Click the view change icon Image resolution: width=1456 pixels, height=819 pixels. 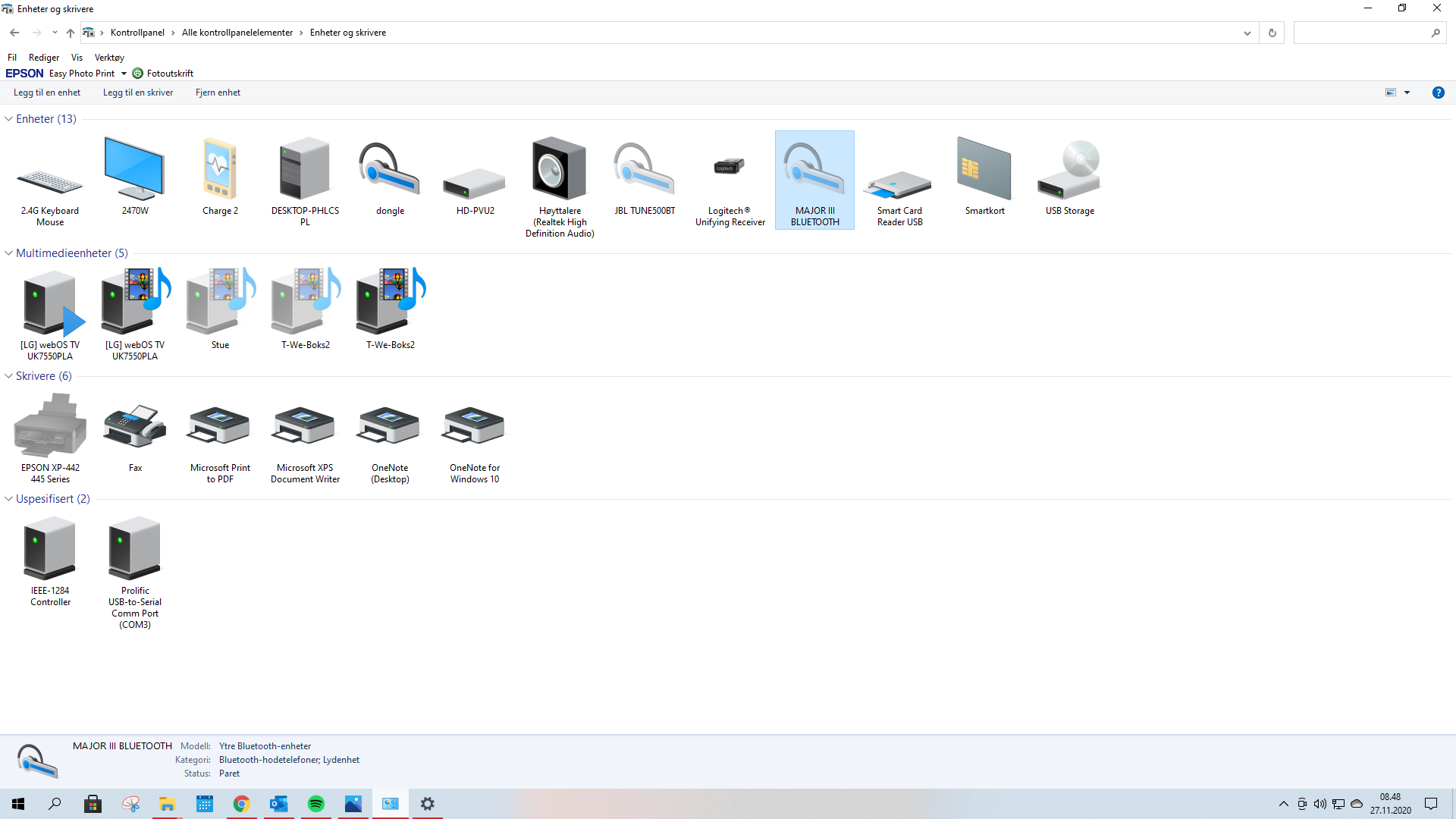1391,93
